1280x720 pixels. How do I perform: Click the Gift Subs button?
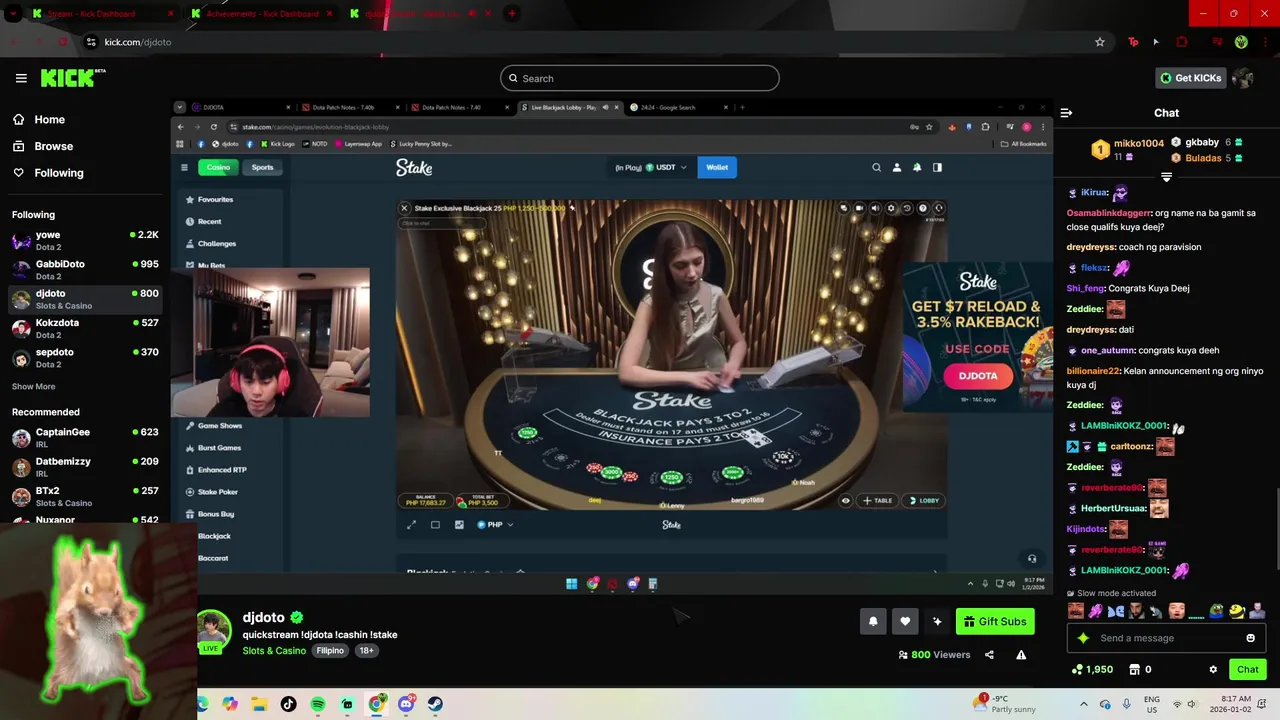tap(995, 621)
